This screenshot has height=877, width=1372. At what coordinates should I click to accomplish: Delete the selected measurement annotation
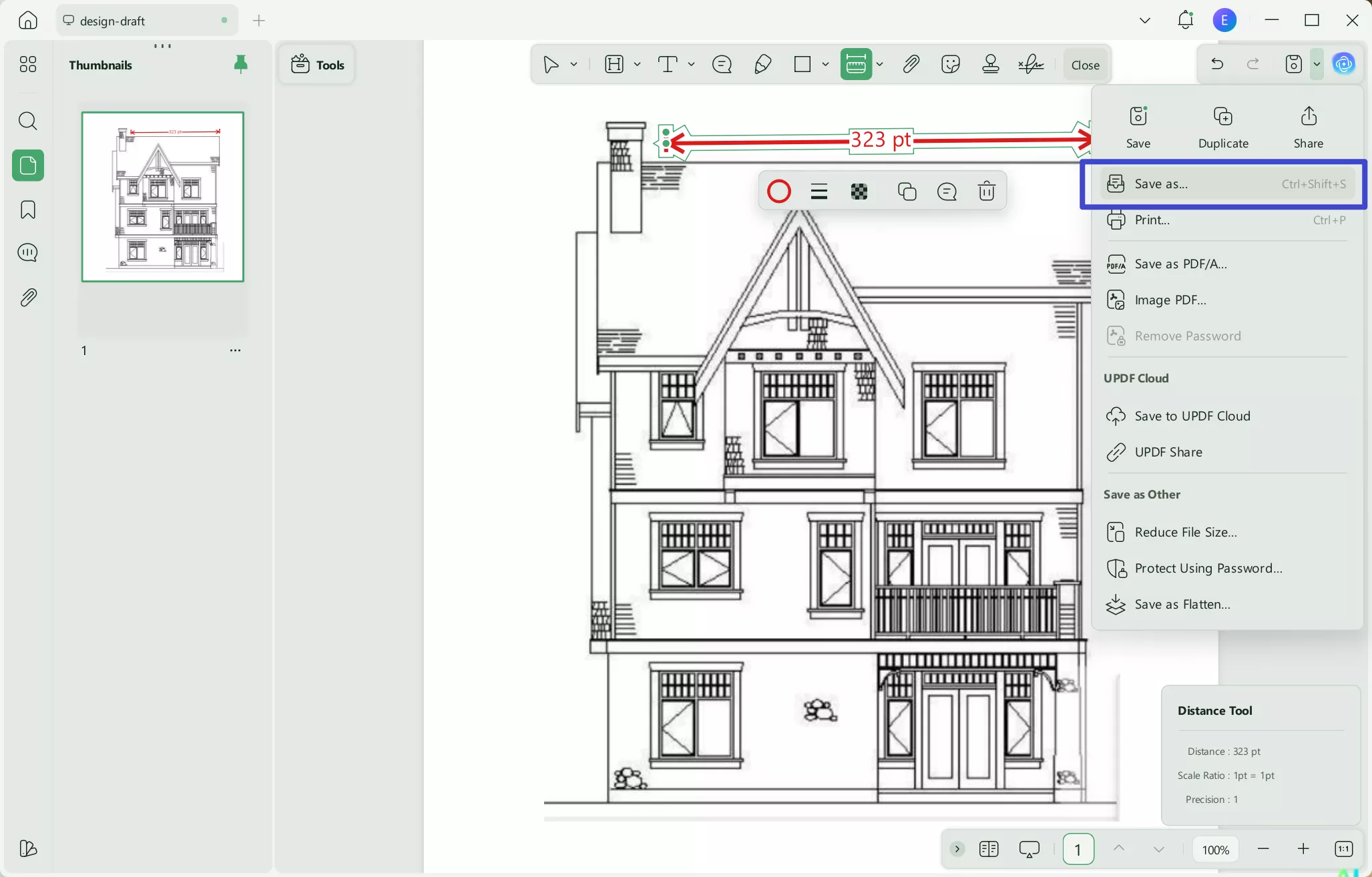coord(986,192)
